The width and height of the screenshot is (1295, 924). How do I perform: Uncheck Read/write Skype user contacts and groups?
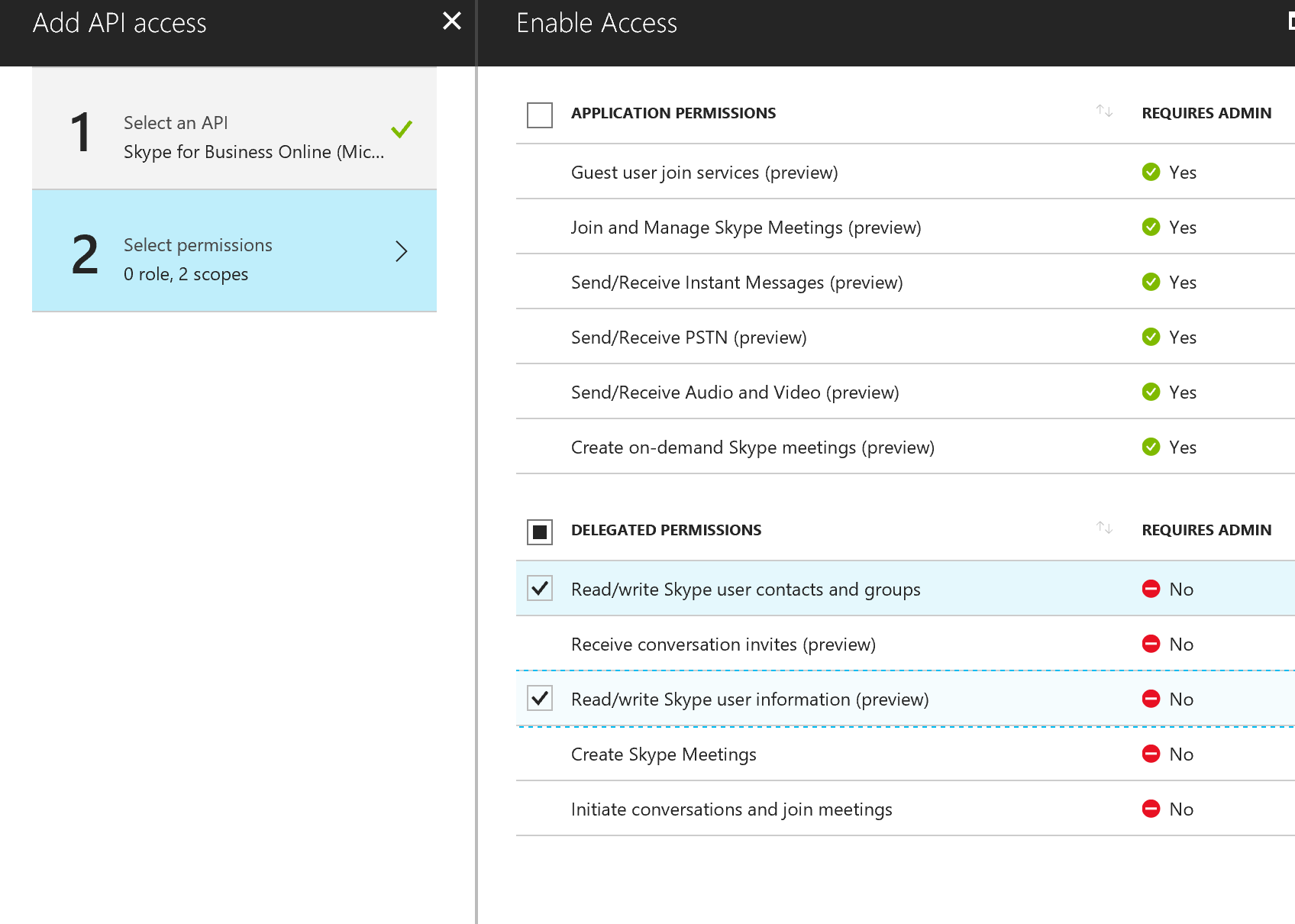click(x=540, y=588)
